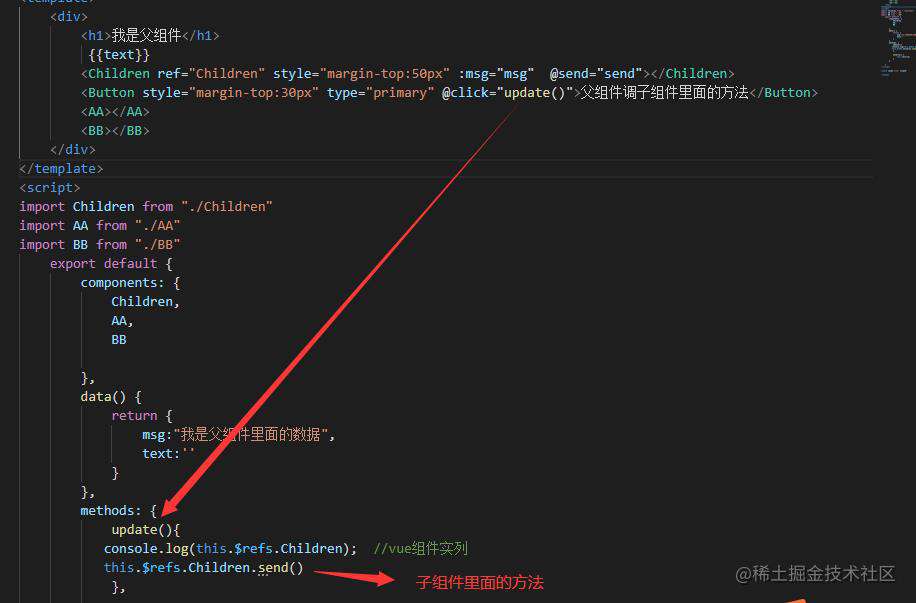
Task: Click the "return {" line
Action: 142,415
